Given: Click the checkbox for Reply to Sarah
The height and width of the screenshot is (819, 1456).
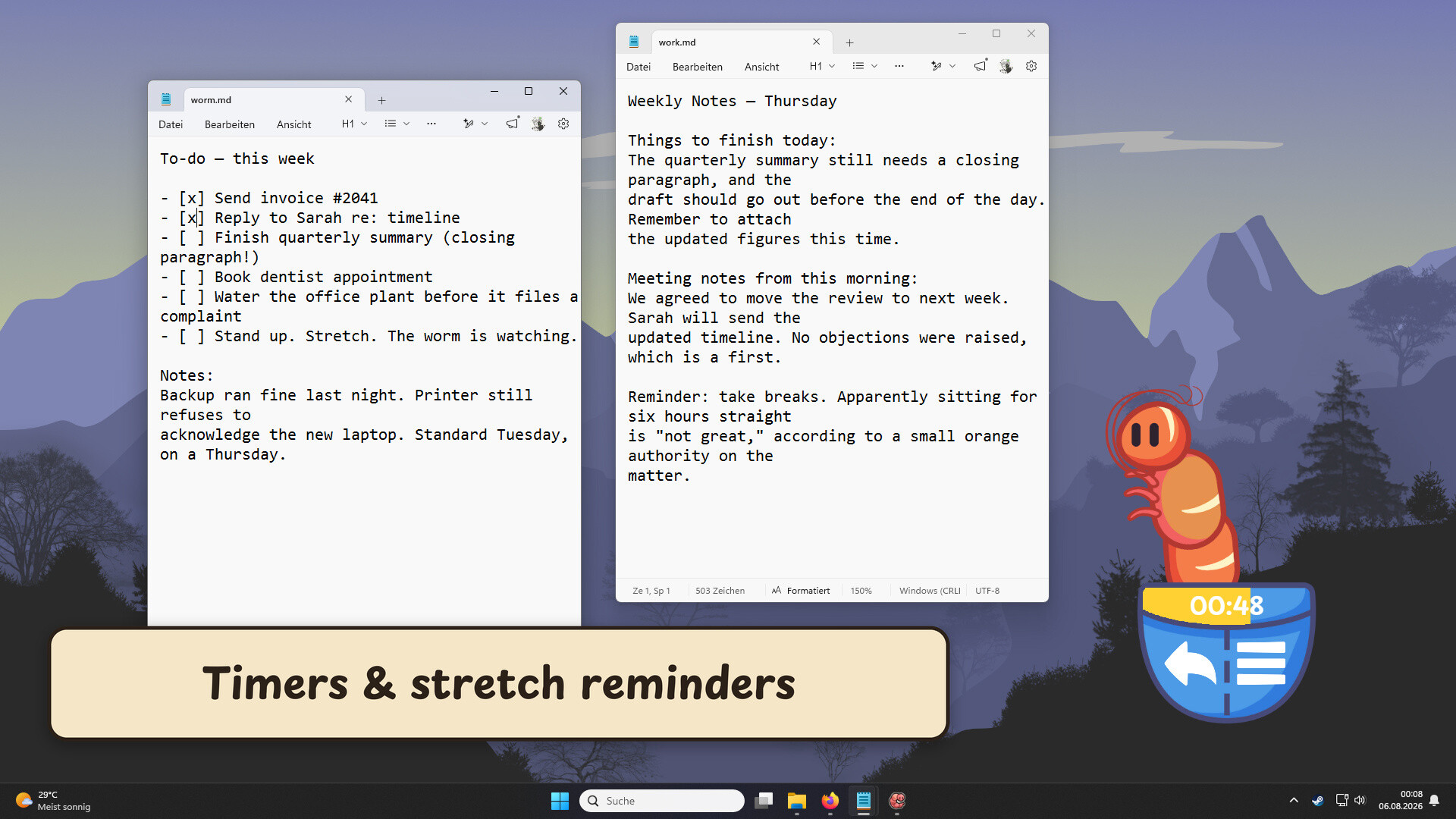Looking at the screenshot, I should tap(192, 218).
